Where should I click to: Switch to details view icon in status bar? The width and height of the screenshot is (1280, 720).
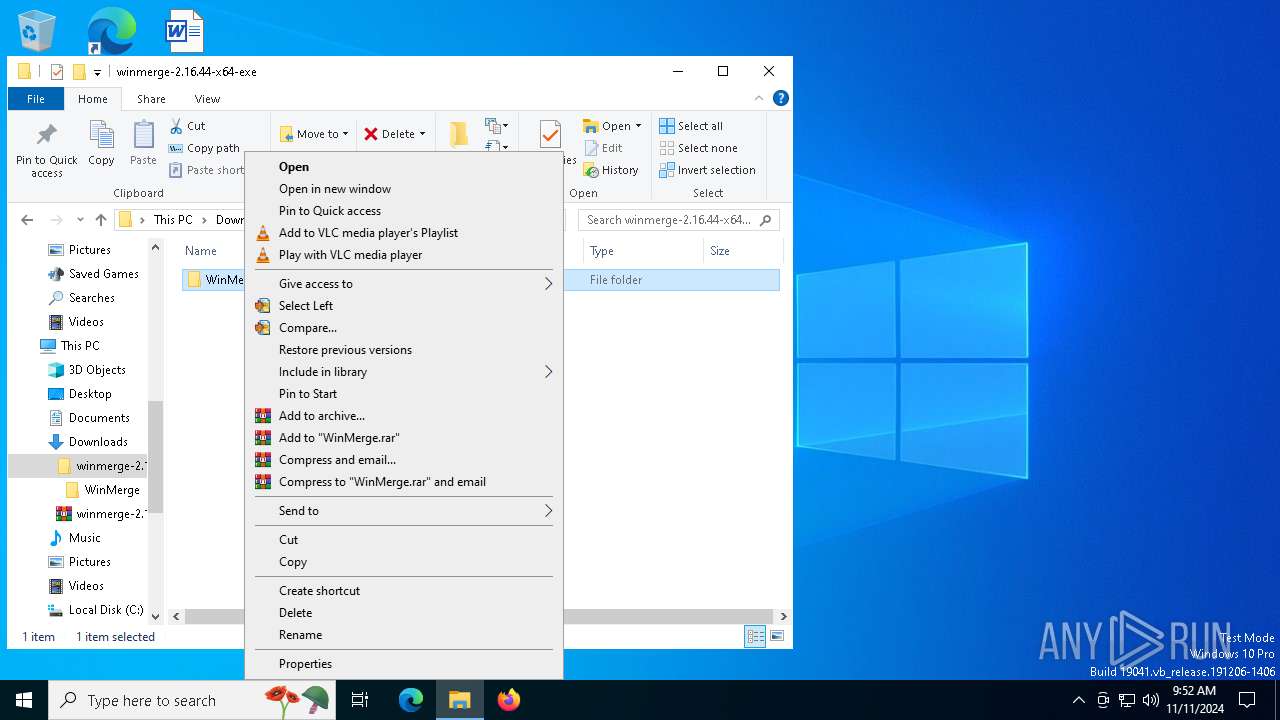pyautogui.click(x=755, y=636)
